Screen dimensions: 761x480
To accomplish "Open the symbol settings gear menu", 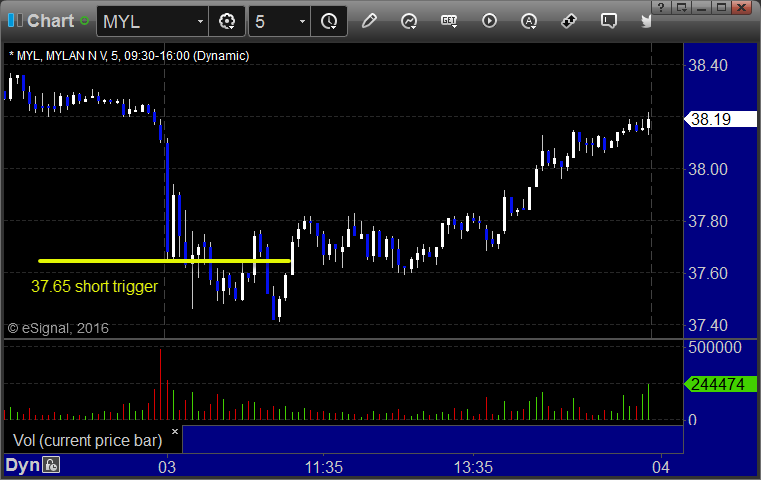I will point(227,21).
